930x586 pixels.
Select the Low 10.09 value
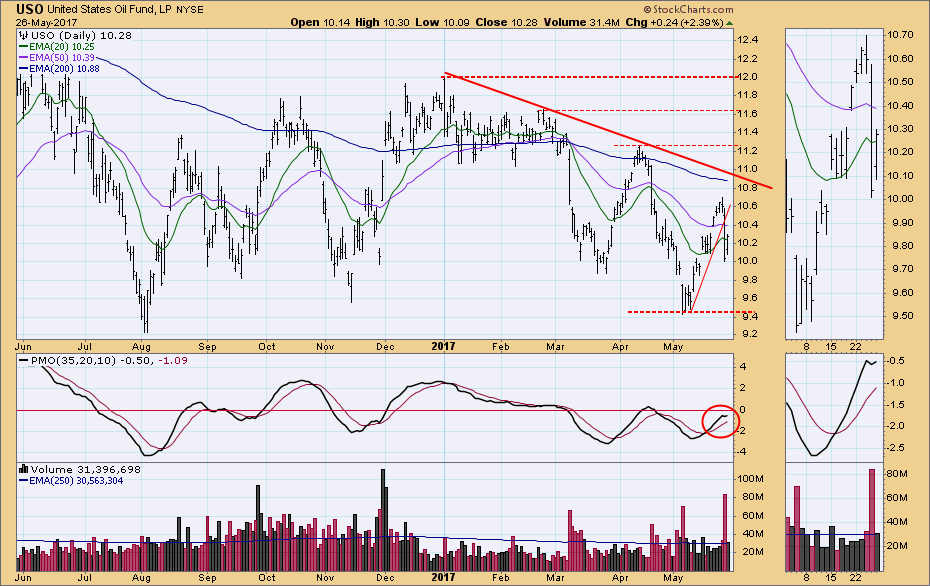(x=442, y=23)
